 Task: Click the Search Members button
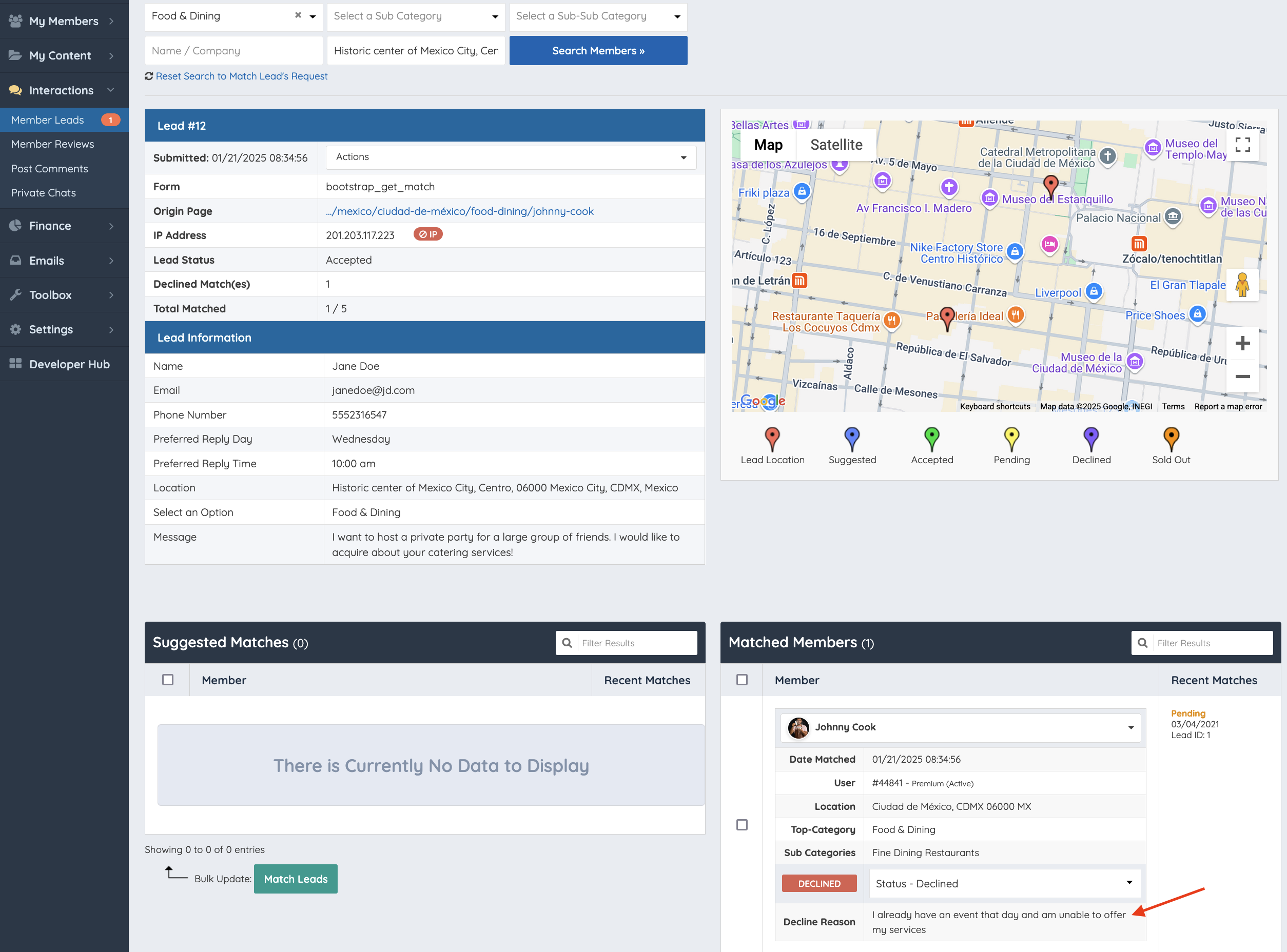(x=598, y=51)
